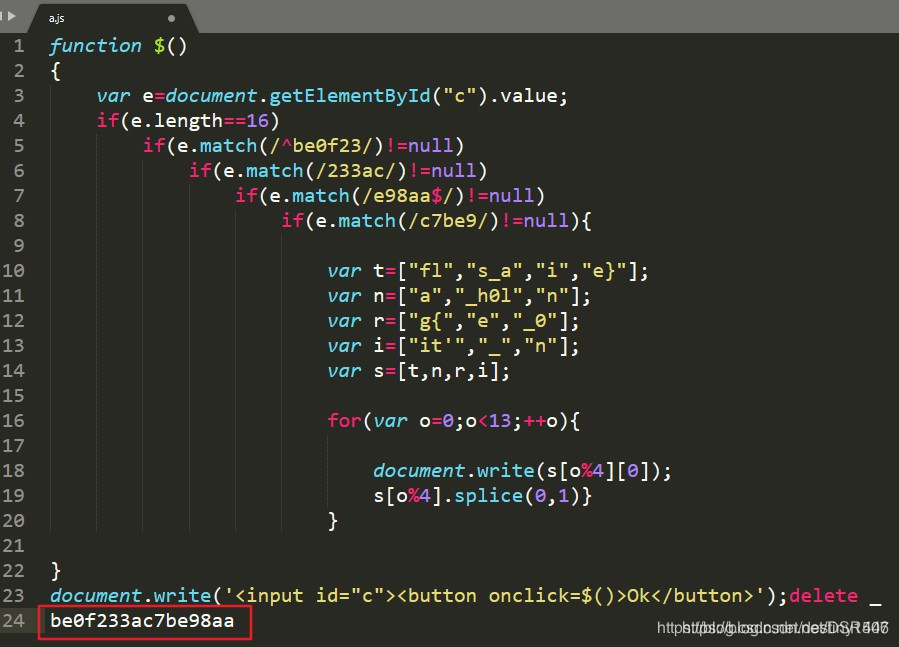Click the 'function' keyword on line 1

tap(96, 46)
